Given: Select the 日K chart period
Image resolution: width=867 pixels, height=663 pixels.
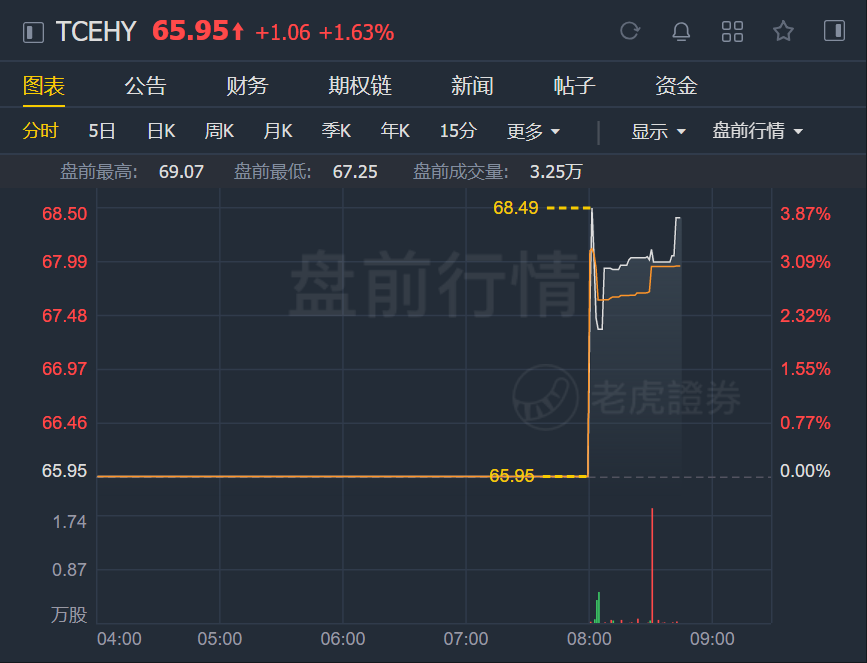Looking at the screenshot, I should point(161,131).
